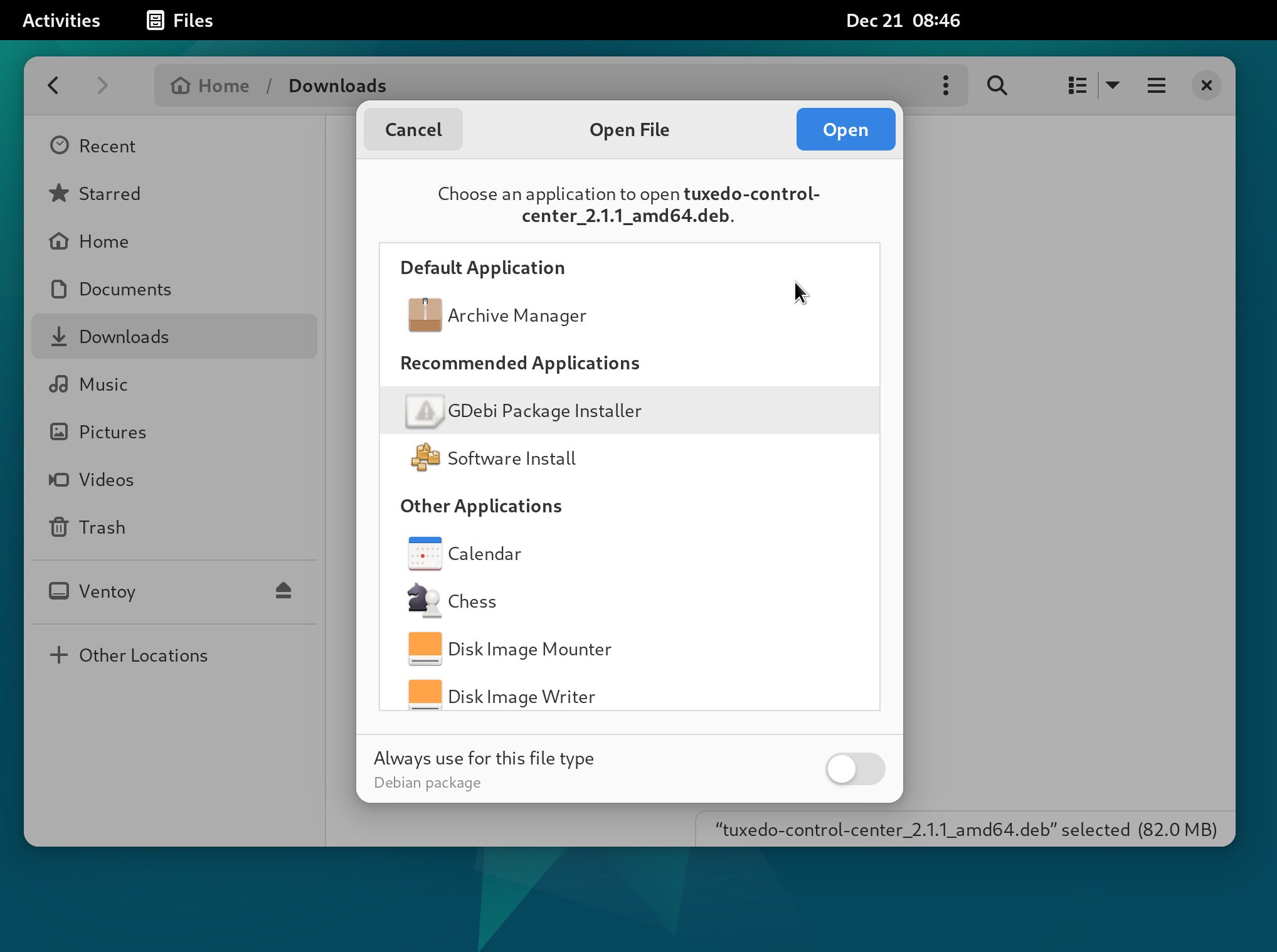Close the Files window
1277x952 pixels.
[1206, 85]
